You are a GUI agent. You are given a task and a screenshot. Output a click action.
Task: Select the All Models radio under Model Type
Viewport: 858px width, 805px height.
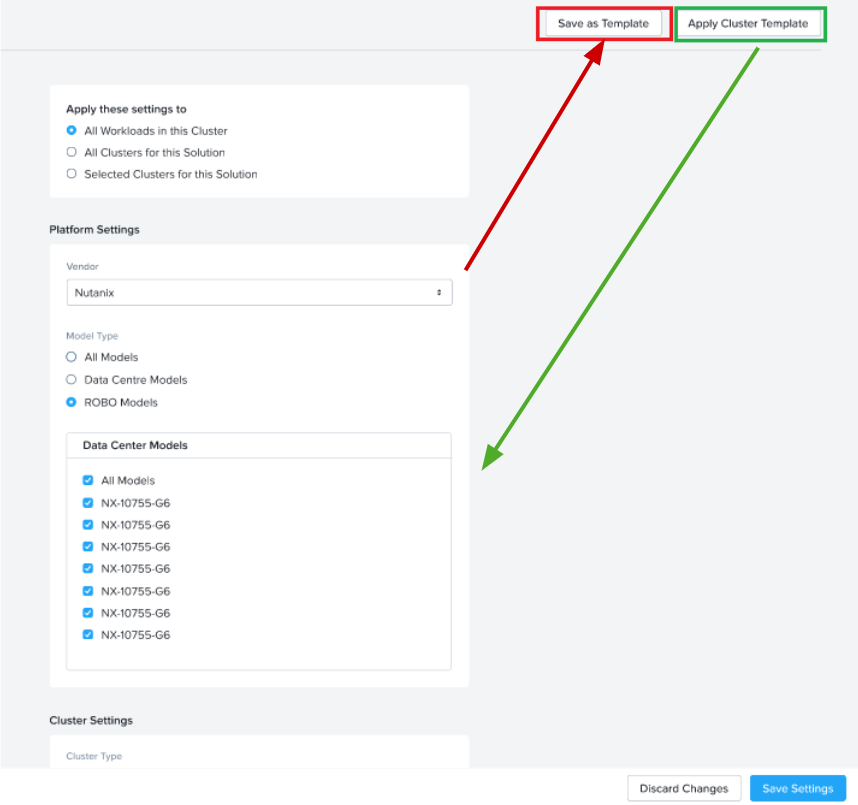(71, 357)
